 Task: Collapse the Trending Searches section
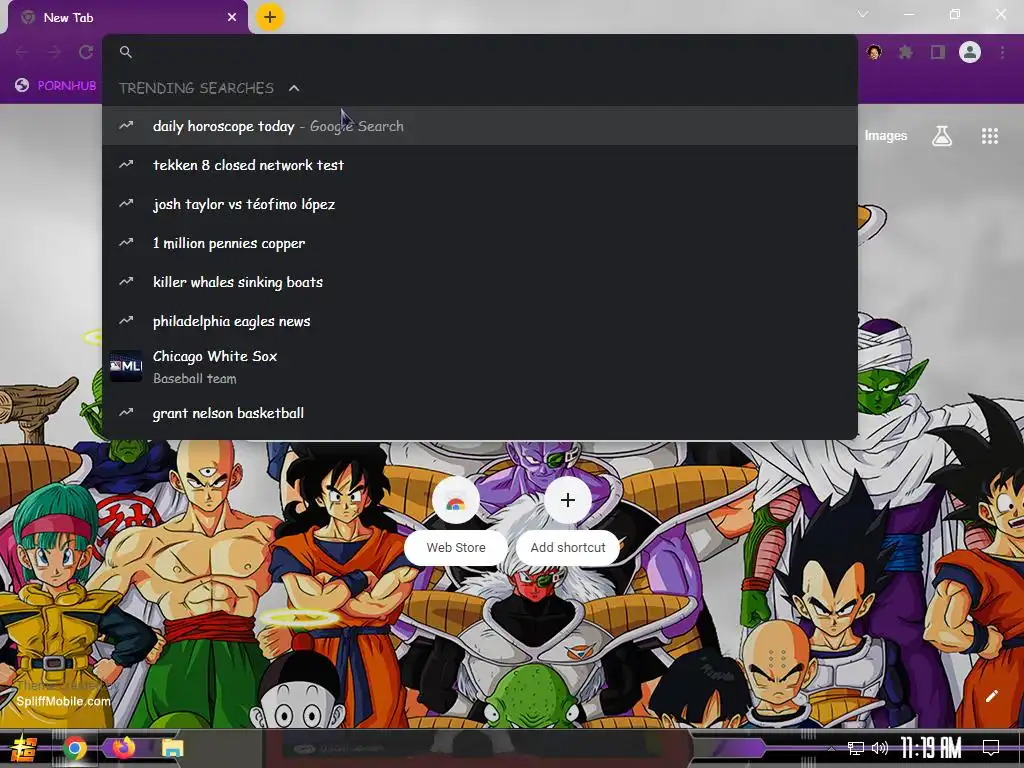(x=294, y=88)
